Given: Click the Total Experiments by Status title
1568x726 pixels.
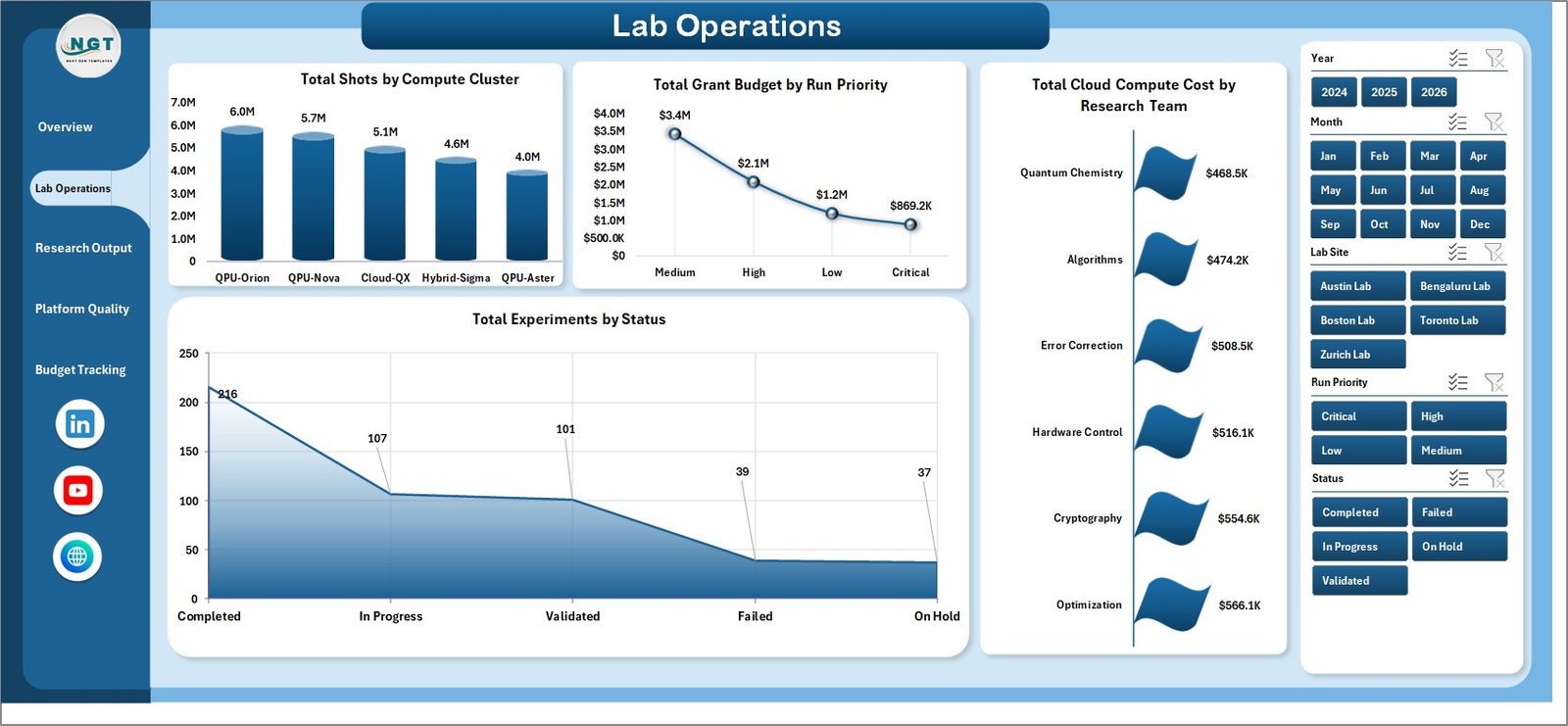Looking at the screenshot, I should tap(569, 319).
